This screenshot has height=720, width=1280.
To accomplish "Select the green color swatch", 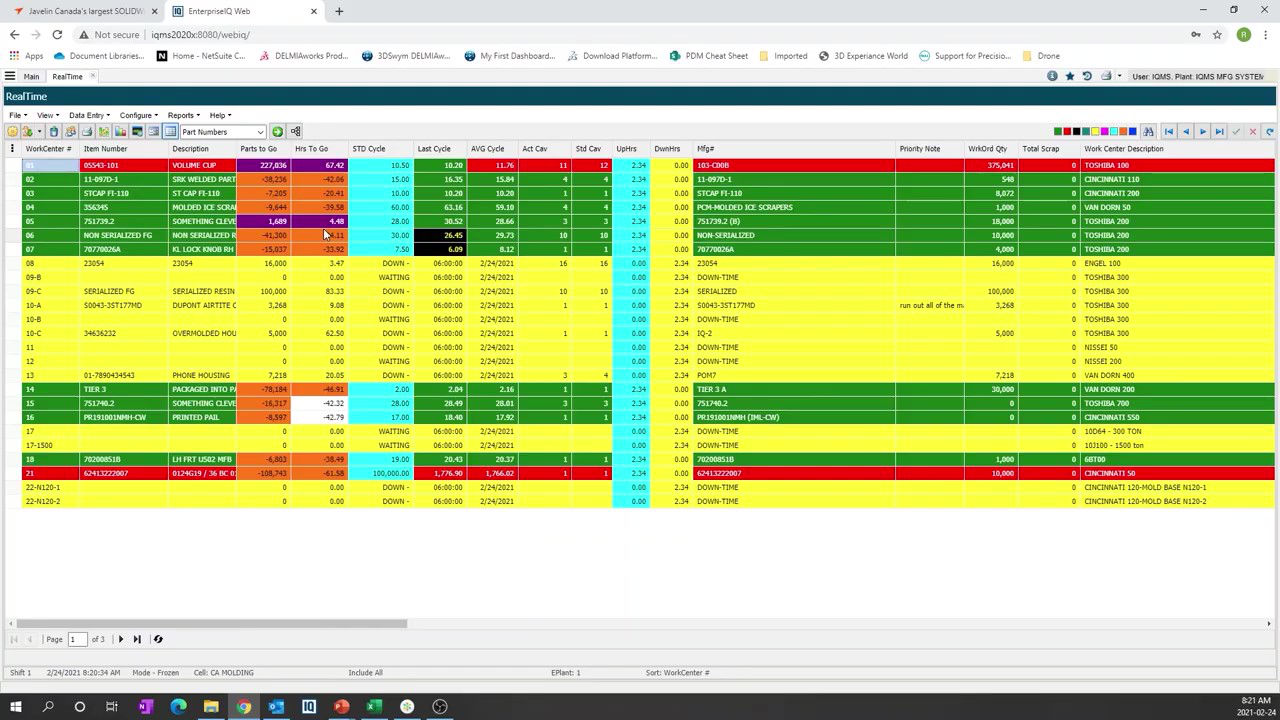I will [1058, 132].
